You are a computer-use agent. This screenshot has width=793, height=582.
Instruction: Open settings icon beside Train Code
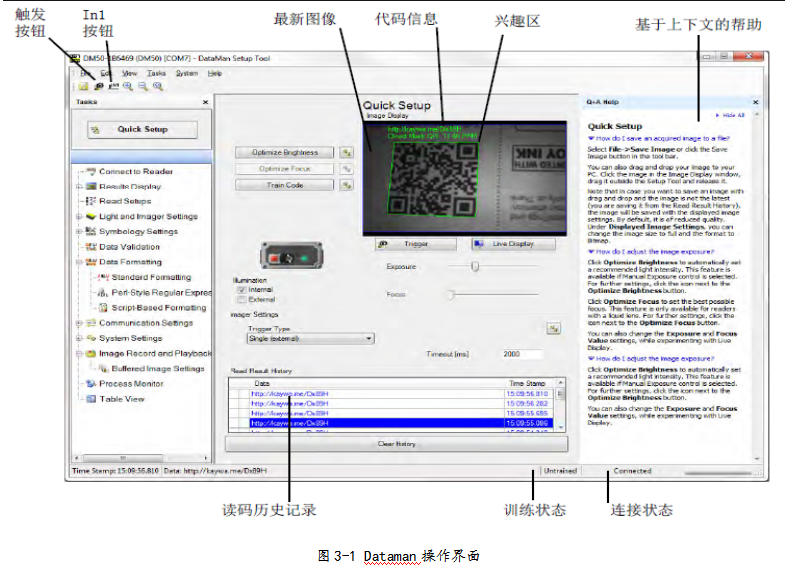click(x=346, y=185)
